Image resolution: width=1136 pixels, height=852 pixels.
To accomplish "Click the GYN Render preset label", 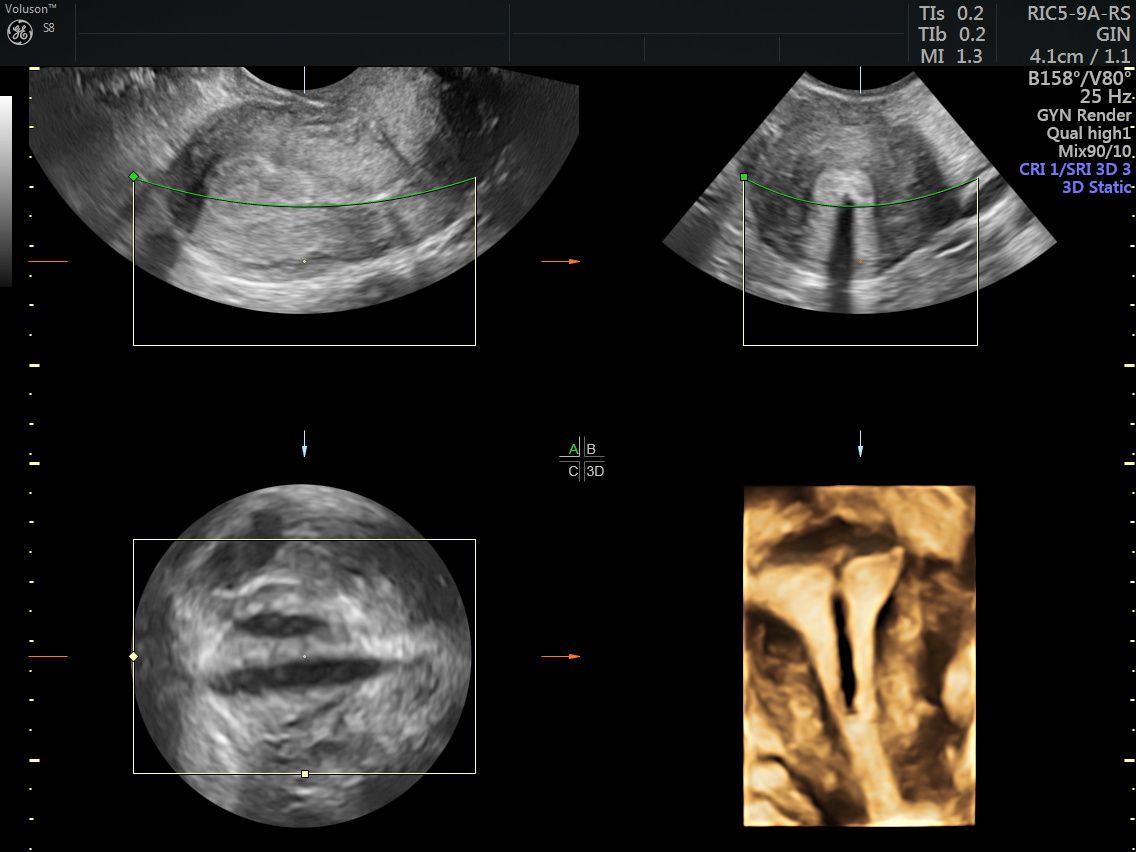I will [1084, 115].
